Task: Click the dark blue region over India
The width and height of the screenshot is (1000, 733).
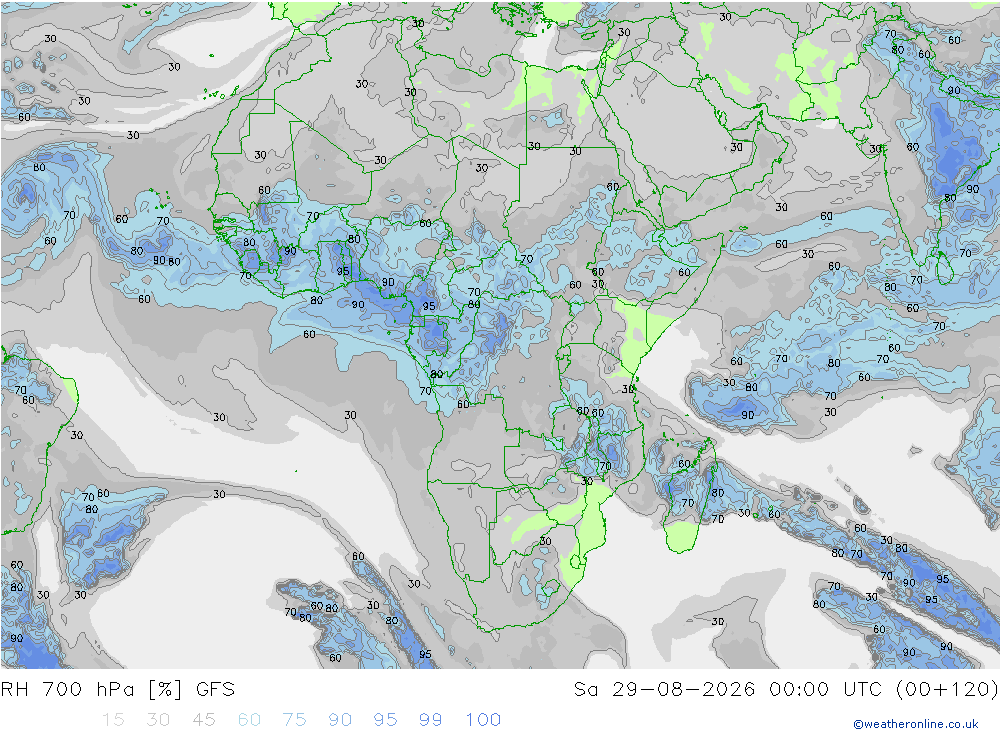Action: [x=953, y=147]
